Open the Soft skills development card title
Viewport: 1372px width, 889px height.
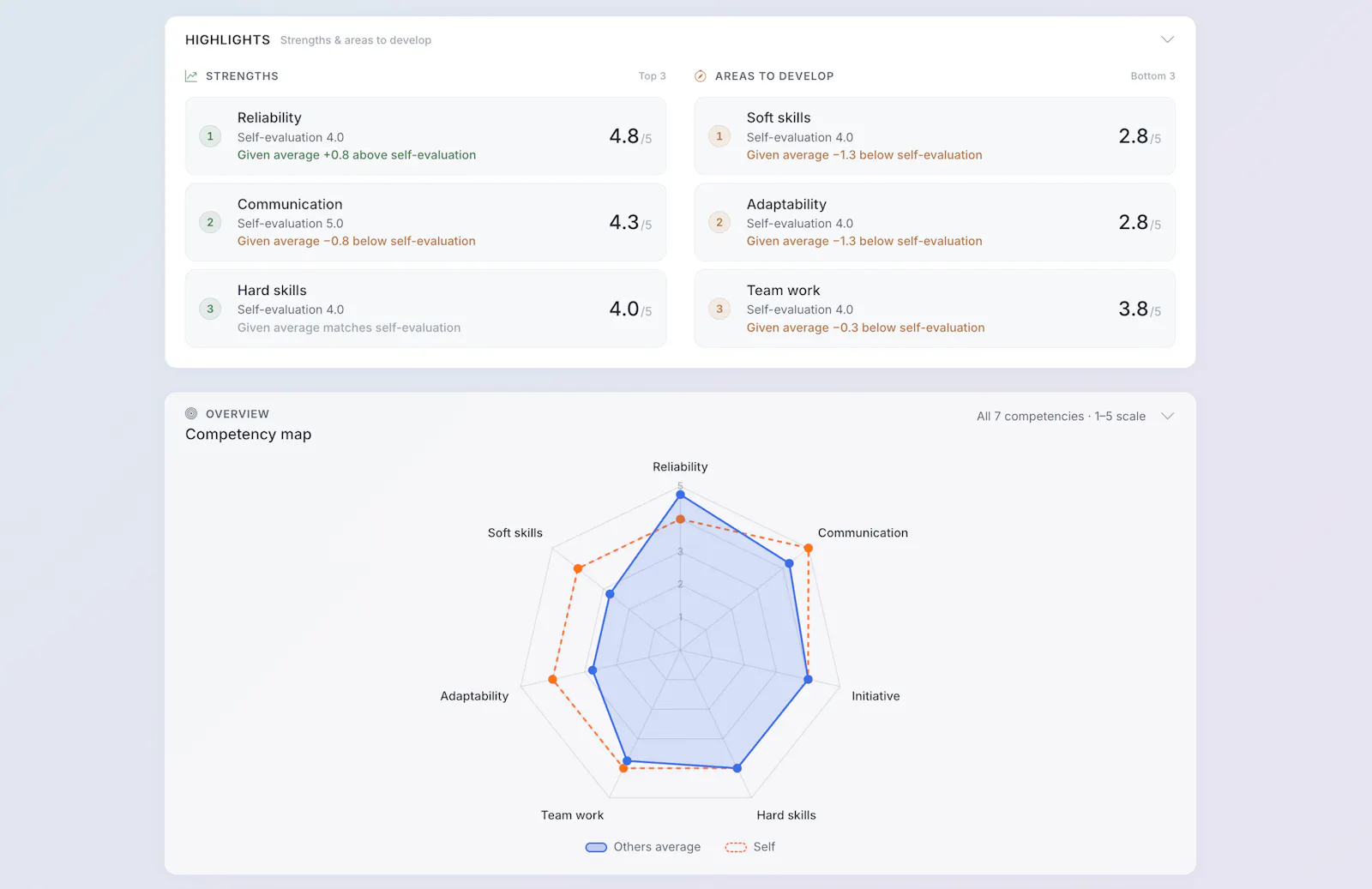[x=779, y=117]
